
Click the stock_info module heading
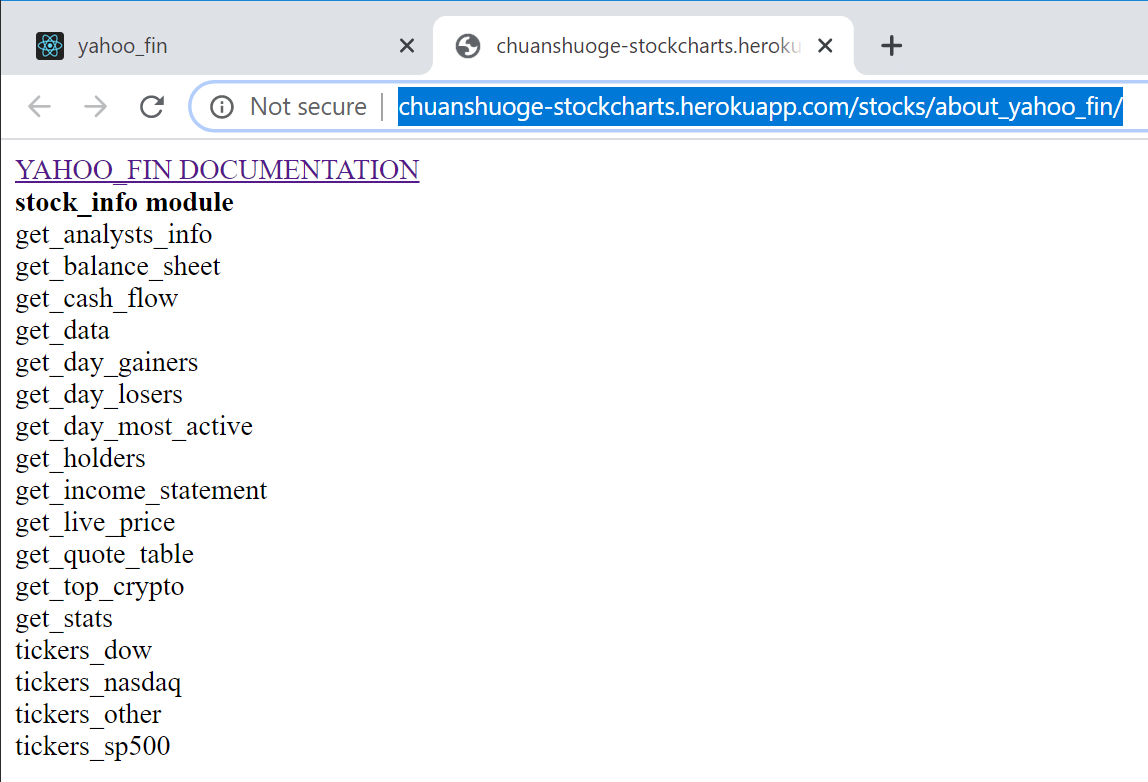point(124,202)
